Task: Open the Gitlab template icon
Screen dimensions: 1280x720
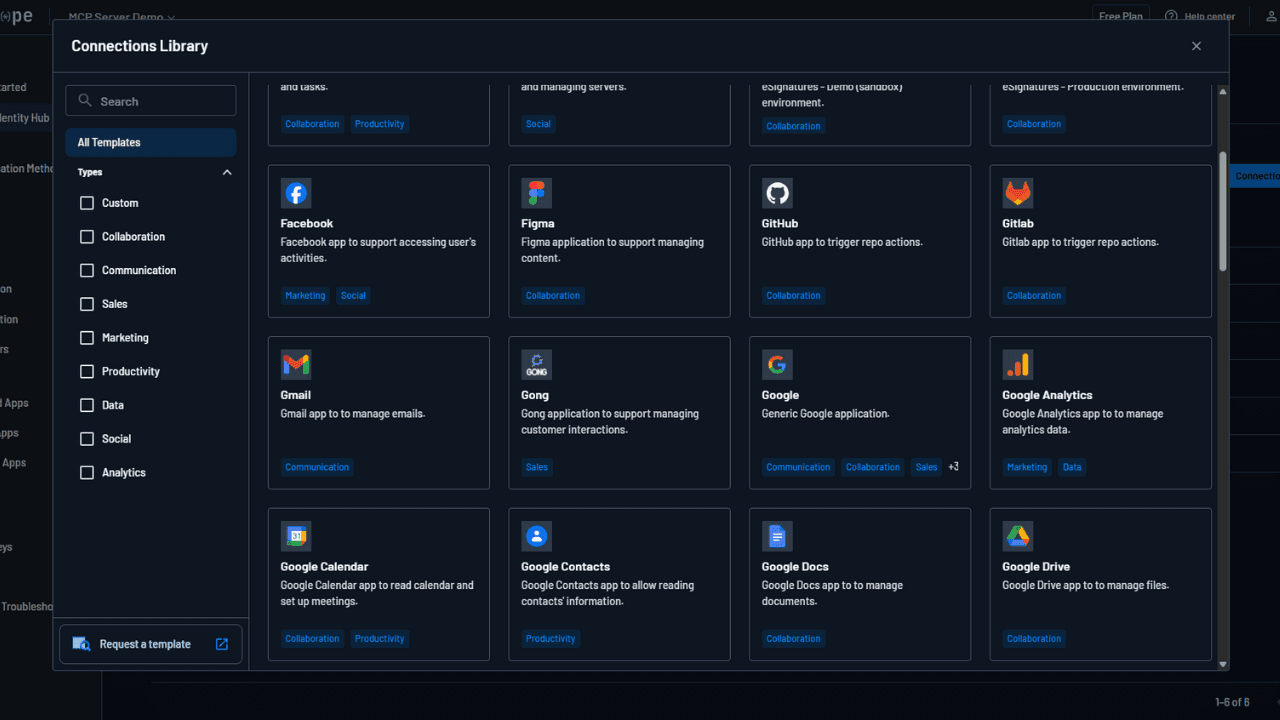Action: [x=1017, y=193]
